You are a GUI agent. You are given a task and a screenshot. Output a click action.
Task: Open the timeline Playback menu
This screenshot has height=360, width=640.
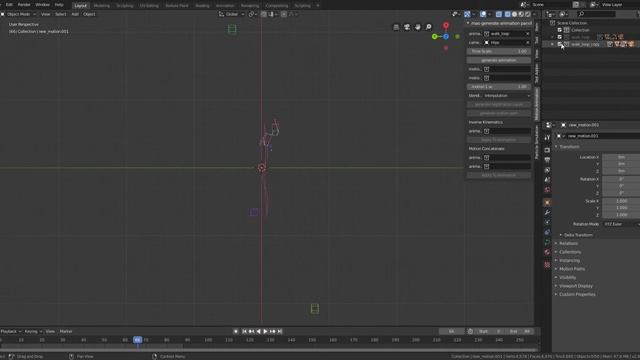(x=11, y=331)
